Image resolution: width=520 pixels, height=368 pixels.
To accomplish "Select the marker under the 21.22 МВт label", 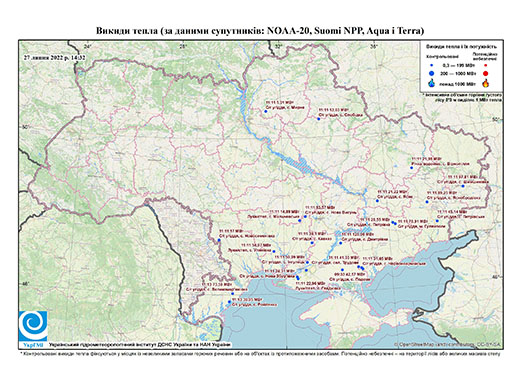I will coord(377,201).
